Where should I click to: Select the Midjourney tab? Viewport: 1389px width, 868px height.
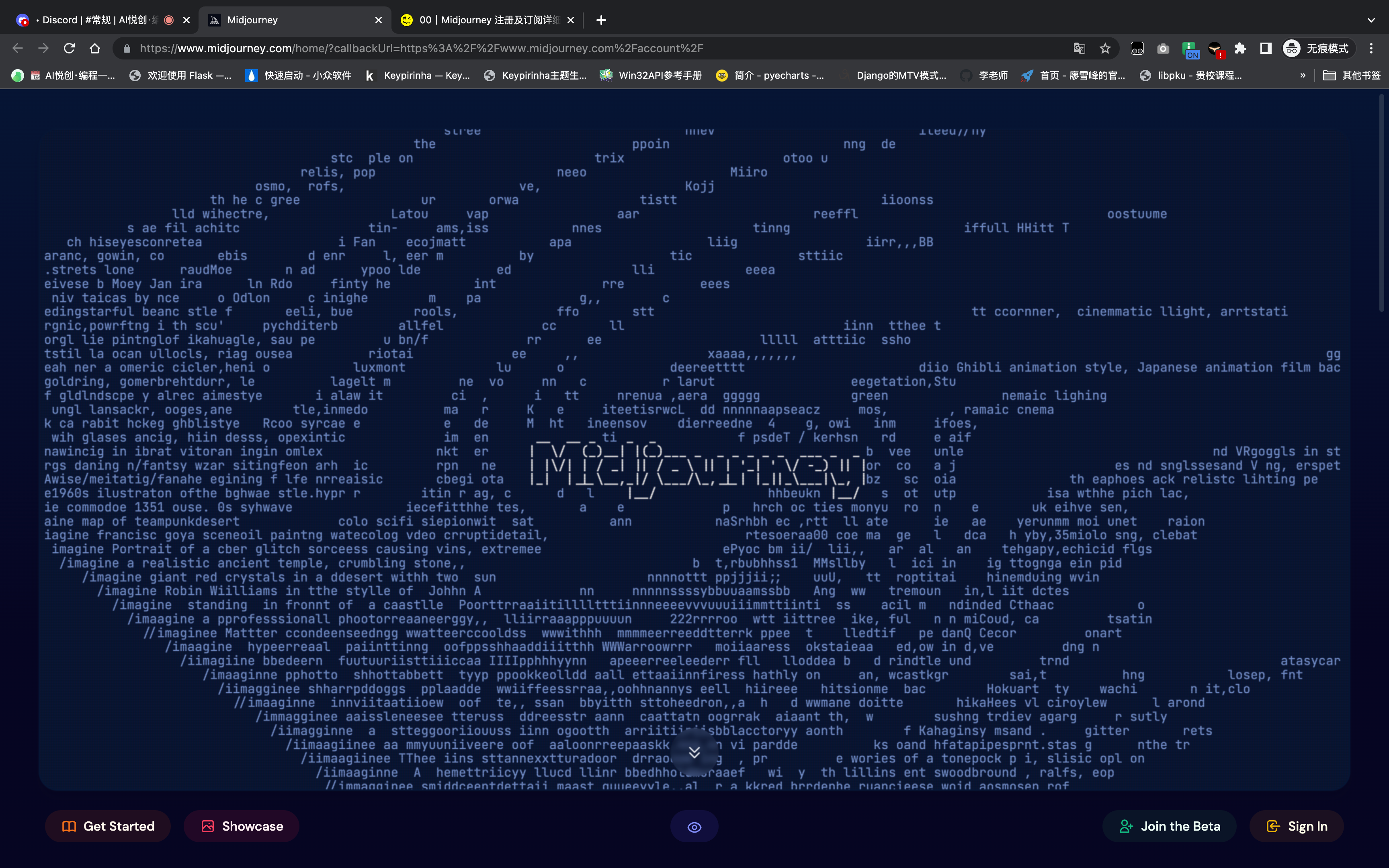tap(295, 20)
